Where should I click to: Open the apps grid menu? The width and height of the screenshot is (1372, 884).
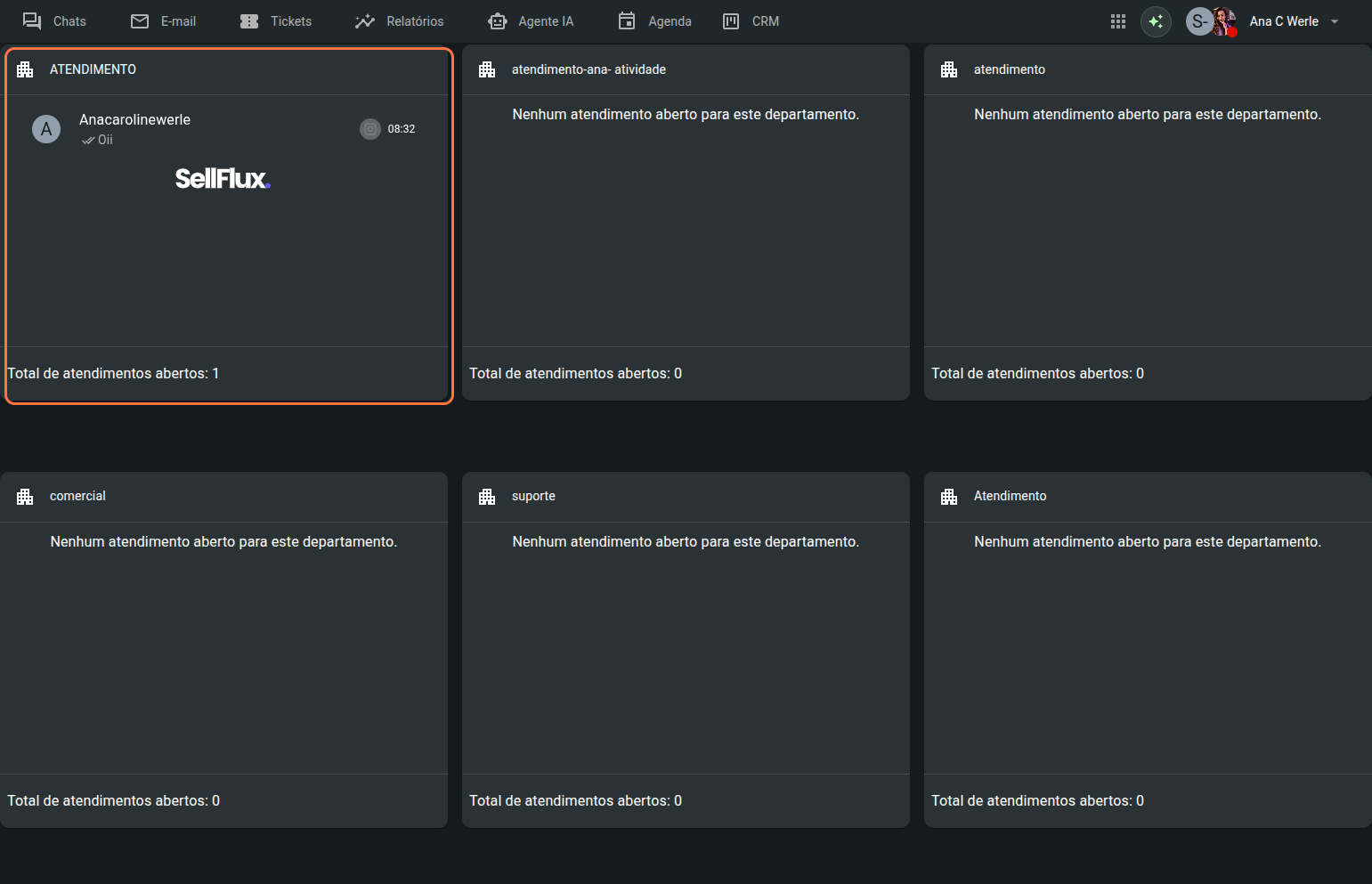point(1118,21)
